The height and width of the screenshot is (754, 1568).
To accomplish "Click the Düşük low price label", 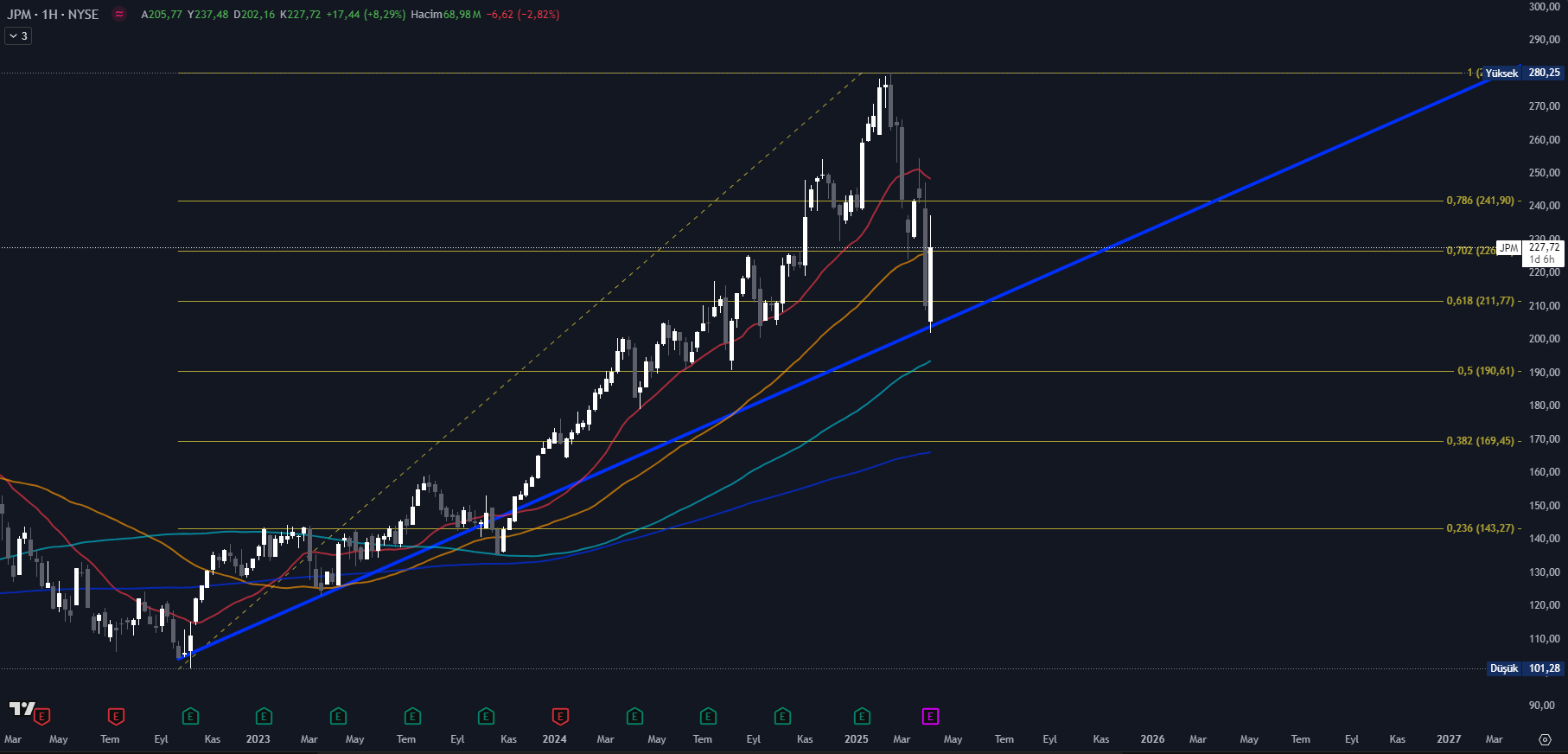I will [1504, 668].
